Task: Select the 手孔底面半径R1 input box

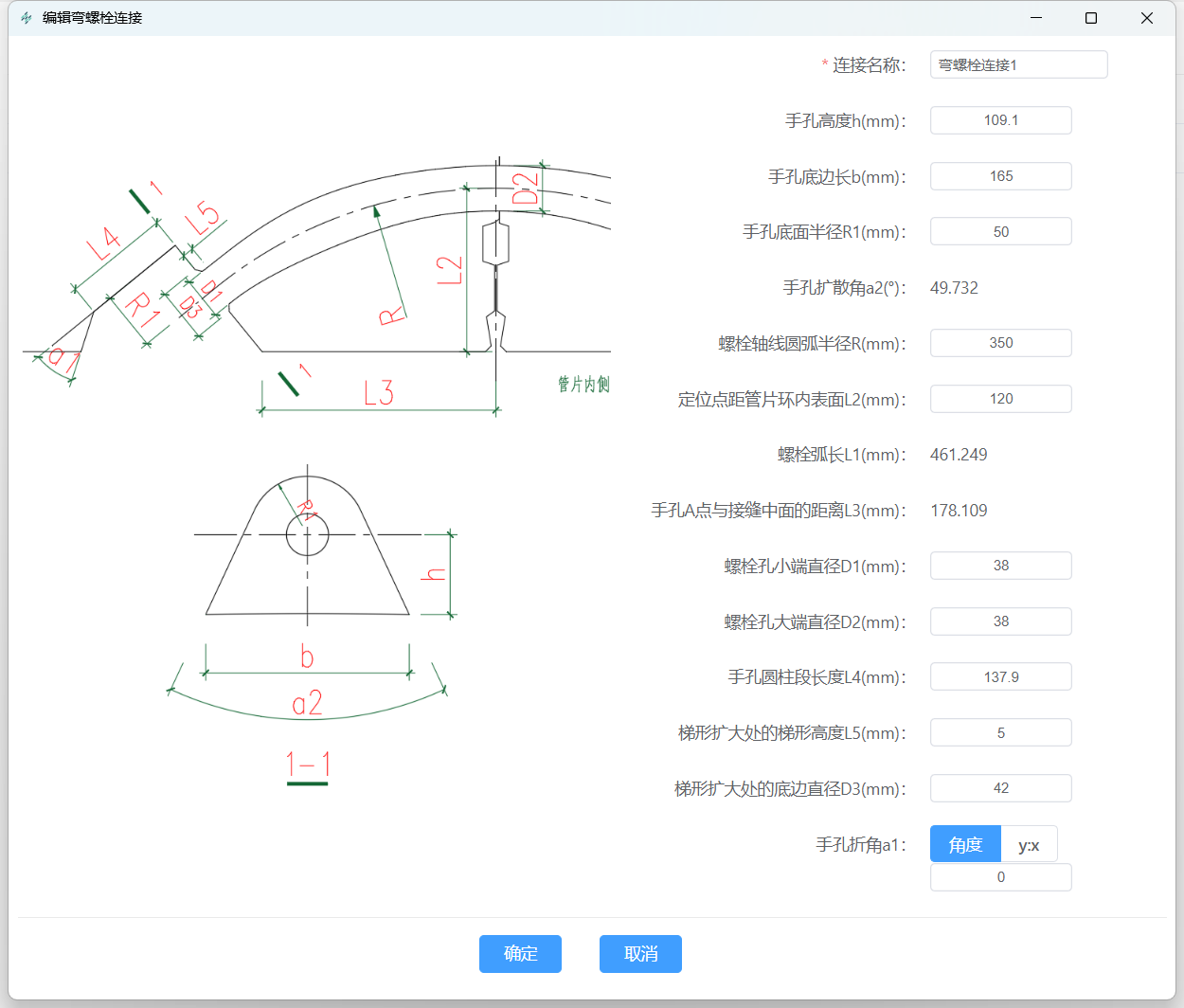Action: 1000,232
